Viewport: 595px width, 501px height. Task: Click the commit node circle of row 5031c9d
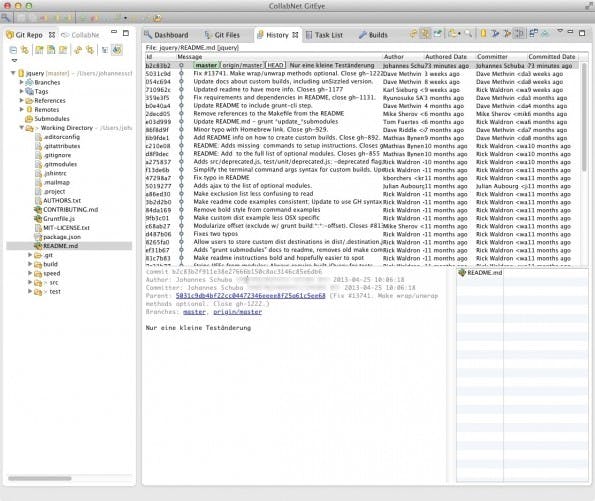pyautogui.click(x=181, y=74)
